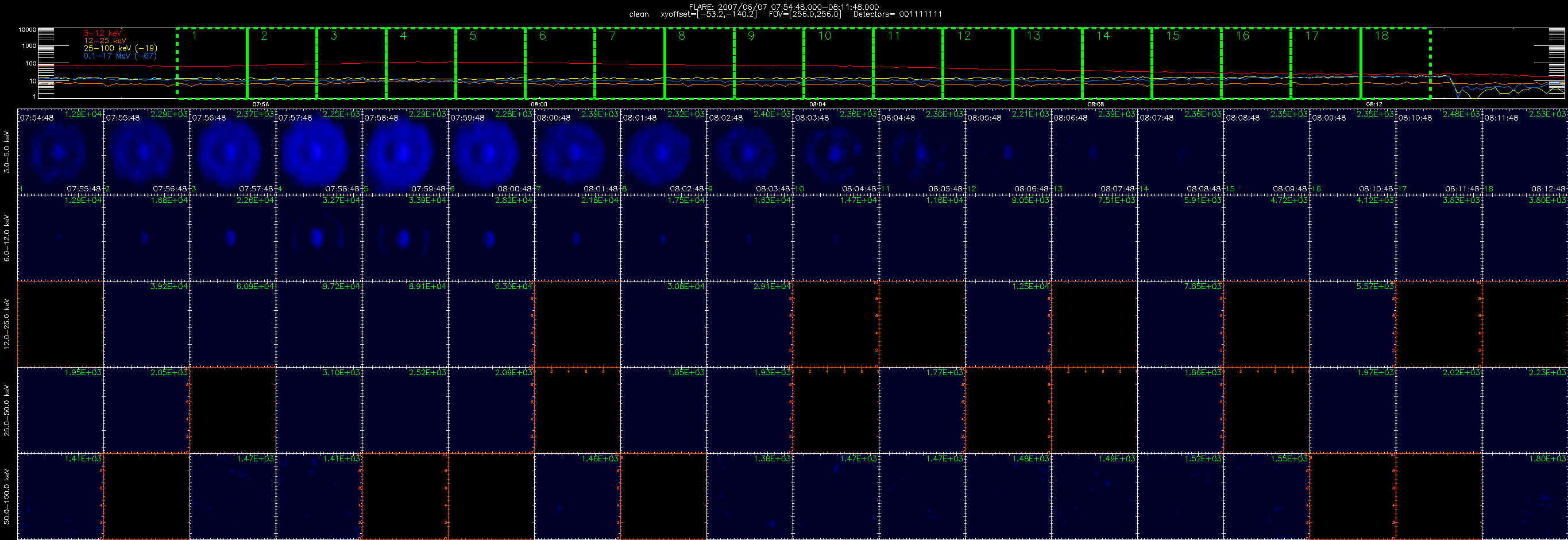Open the 3-6 keV image starting 08:03:48
1568x540 pixels.
(x=836, y=152)
